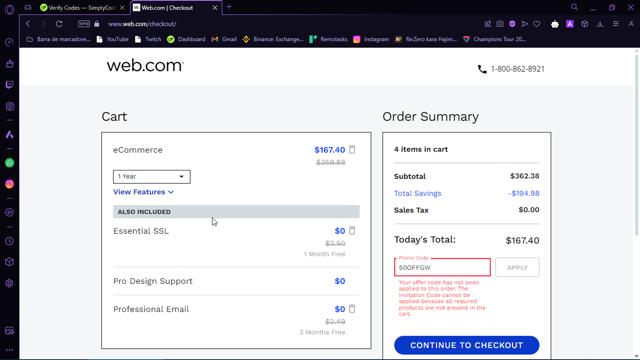
Task: Open the Barra de marcadores bookmarks folder
Action: pos(58,39)
